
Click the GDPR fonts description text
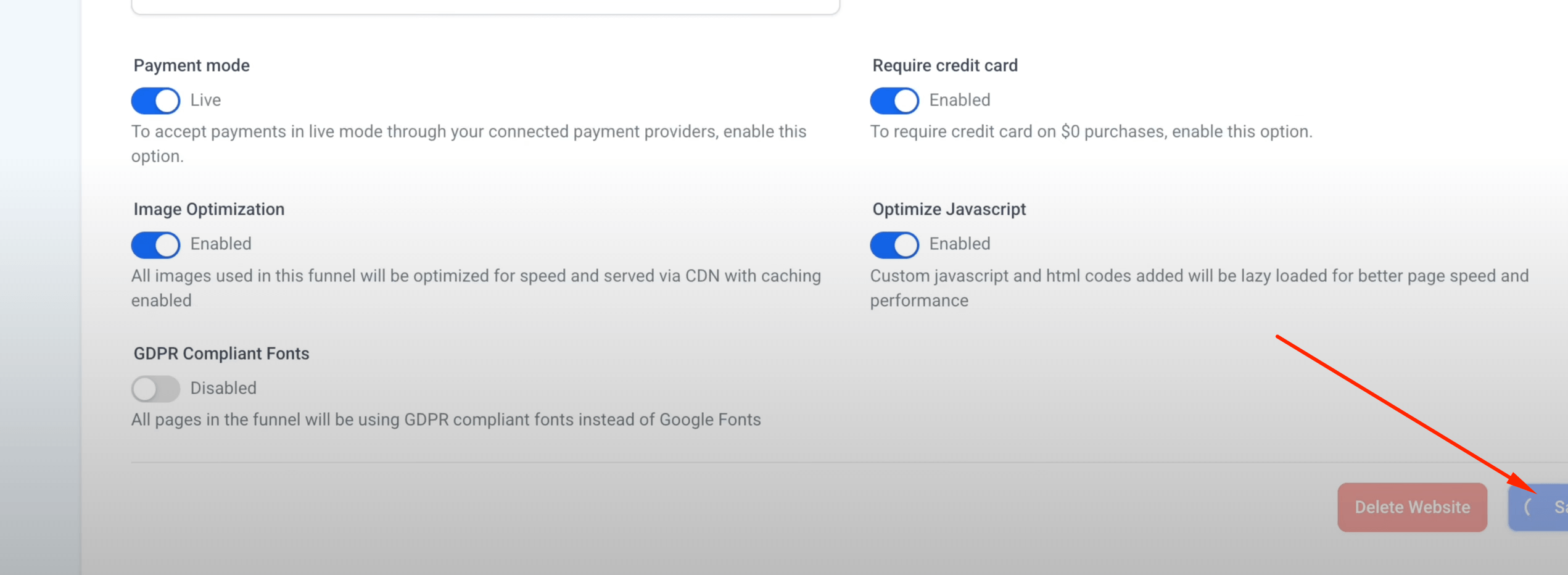click(x=445, y=420)
